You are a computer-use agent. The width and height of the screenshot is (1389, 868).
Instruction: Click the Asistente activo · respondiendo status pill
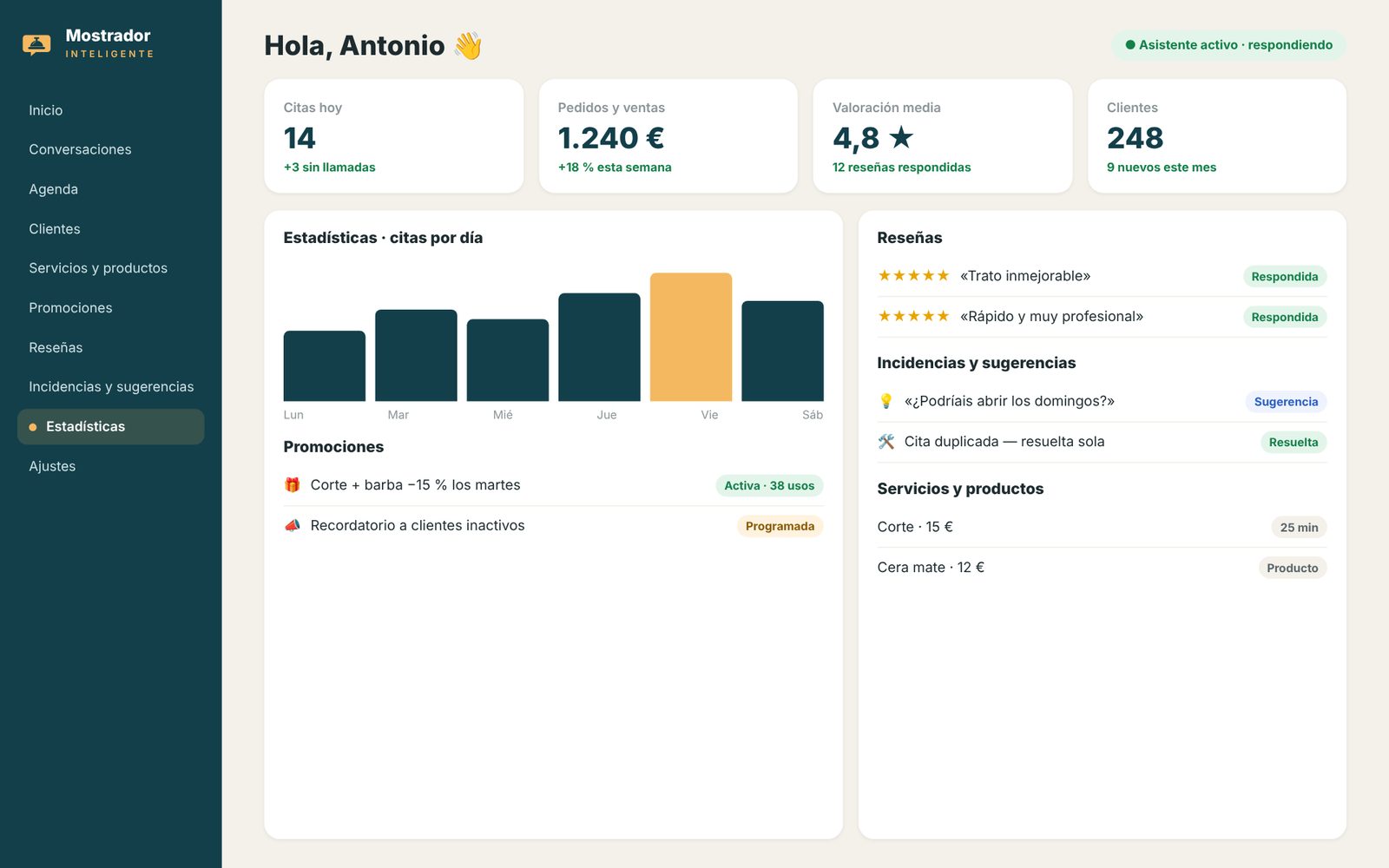[1228, 45]
